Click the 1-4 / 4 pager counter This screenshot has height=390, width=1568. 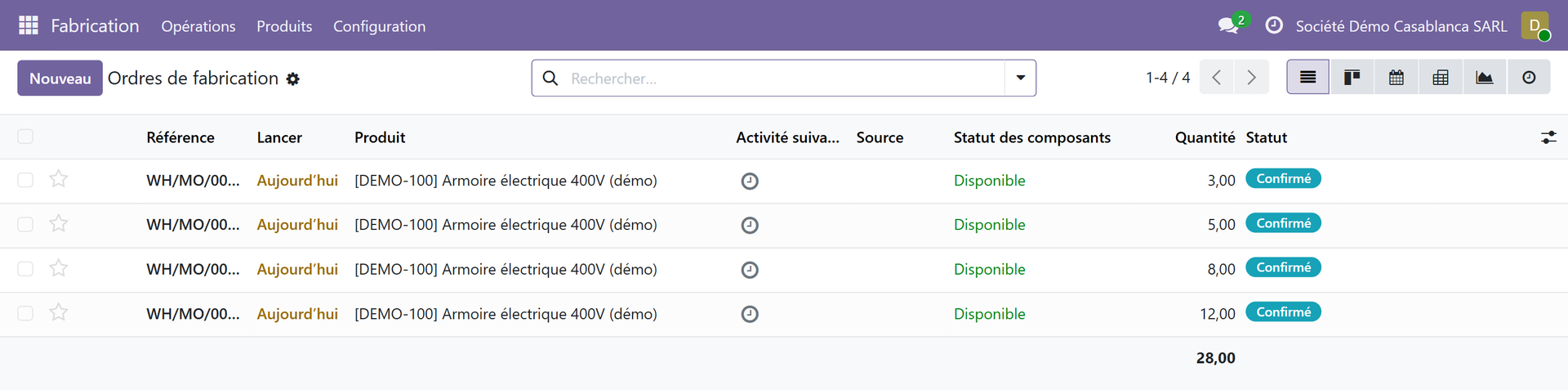click(x=1168, y=78)
